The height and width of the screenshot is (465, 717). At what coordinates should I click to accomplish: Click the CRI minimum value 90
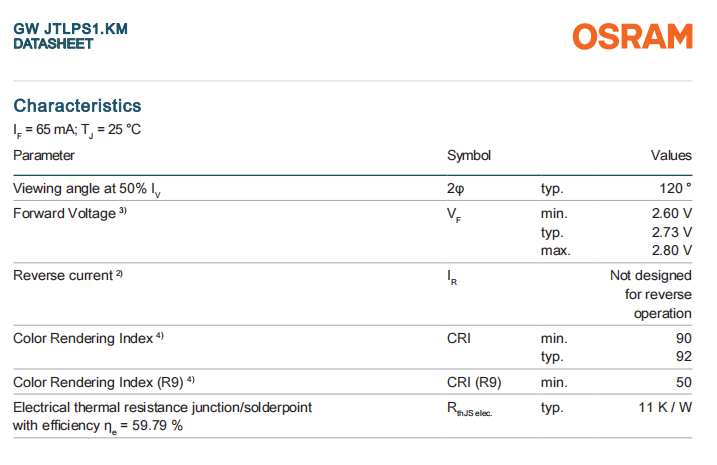(683, 338)
